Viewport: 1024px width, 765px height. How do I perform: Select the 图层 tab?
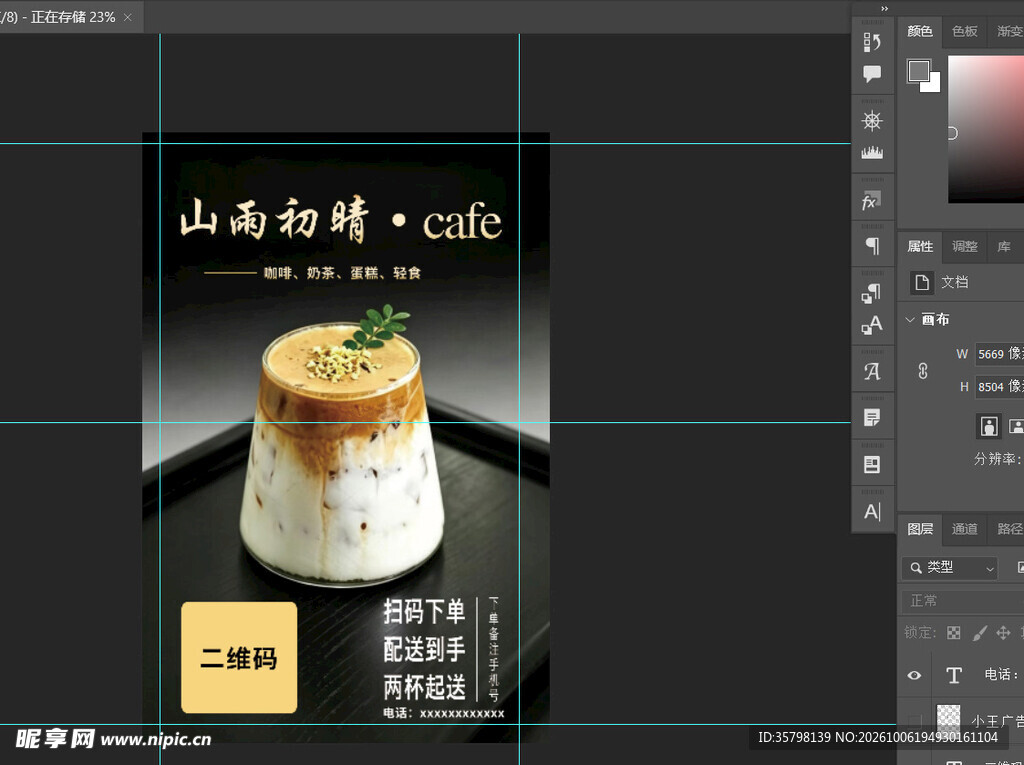coord(920,529)
